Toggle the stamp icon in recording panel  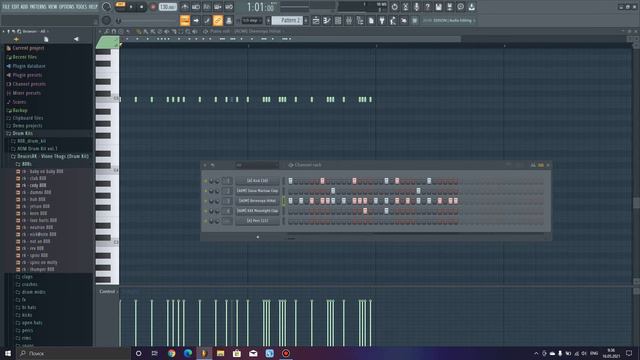[x=229, y=20]
